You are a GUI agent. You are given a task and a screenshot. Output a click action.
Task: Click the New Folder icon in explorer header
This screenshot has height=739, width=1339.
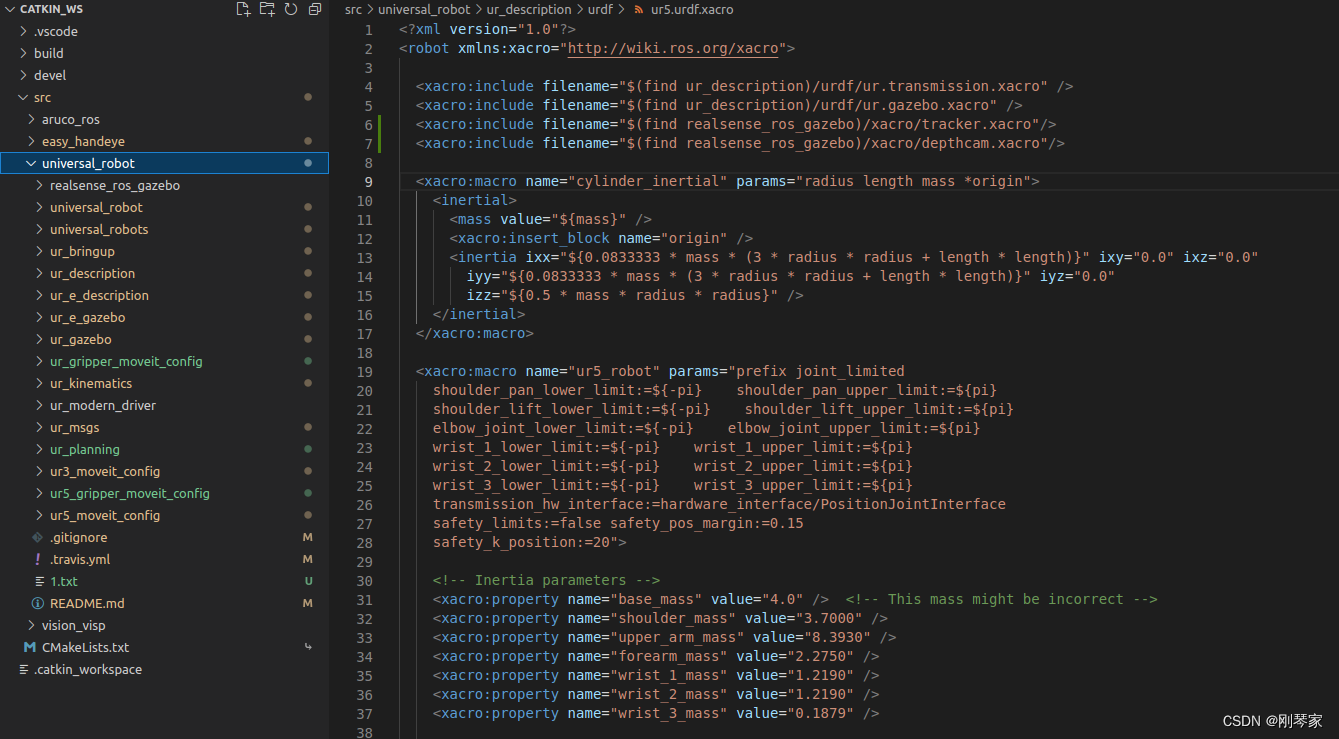267,9
